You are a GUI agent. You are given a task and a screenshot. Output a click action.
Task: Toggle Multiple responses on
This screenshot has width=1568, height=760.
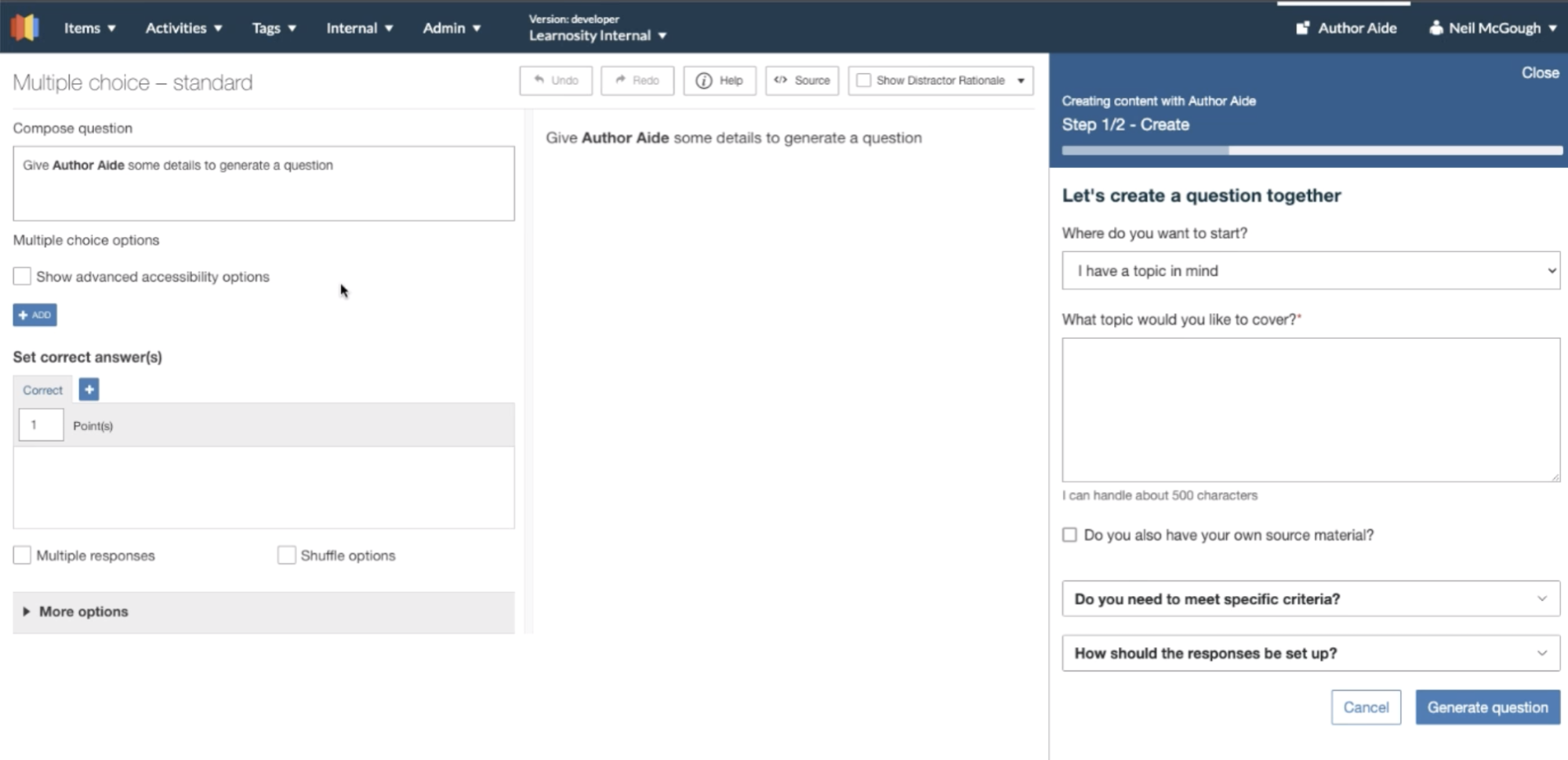(x=22, y=555)
